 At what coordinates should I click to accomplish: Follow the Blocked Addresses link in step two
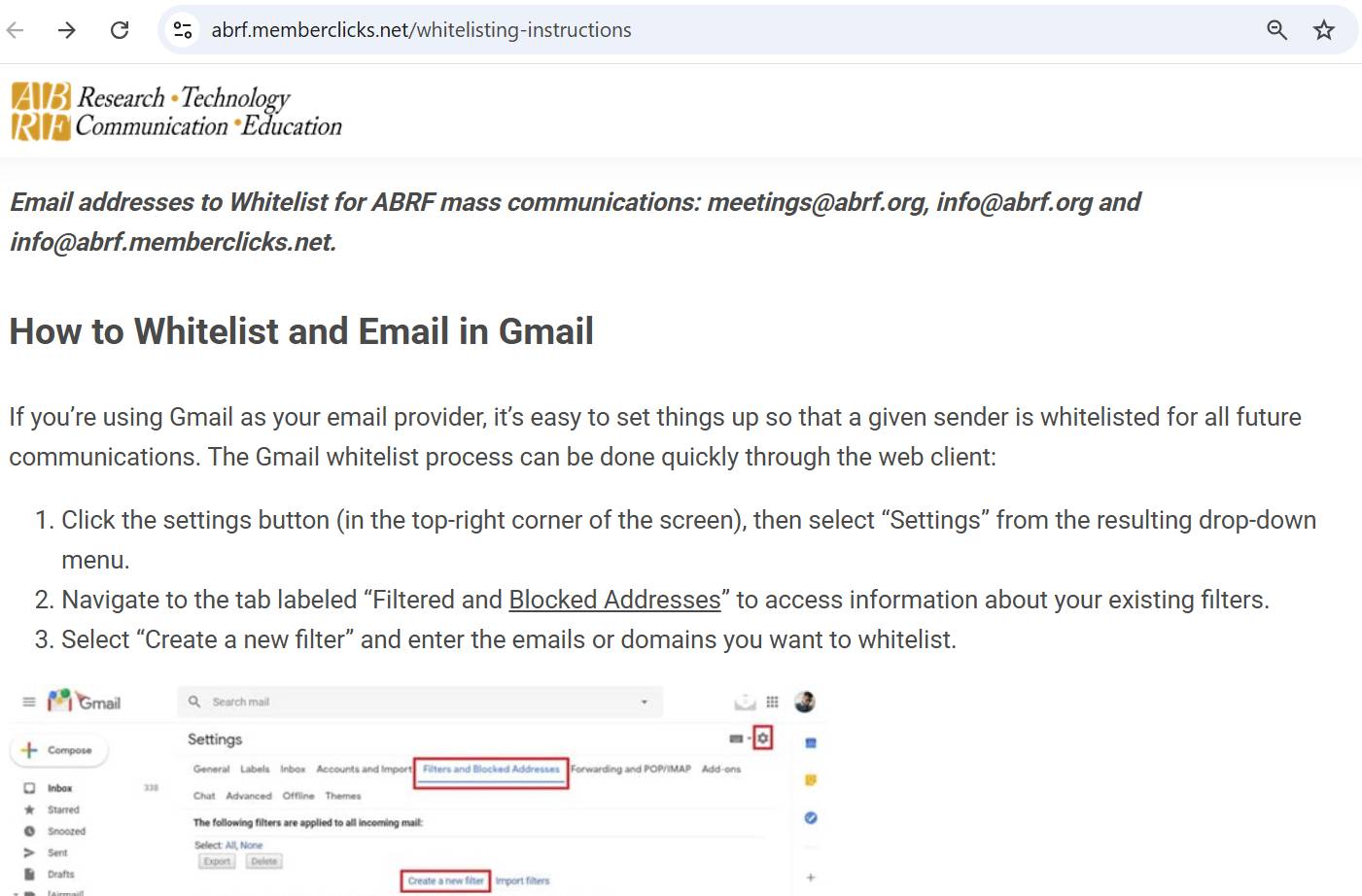click(613, 600)
